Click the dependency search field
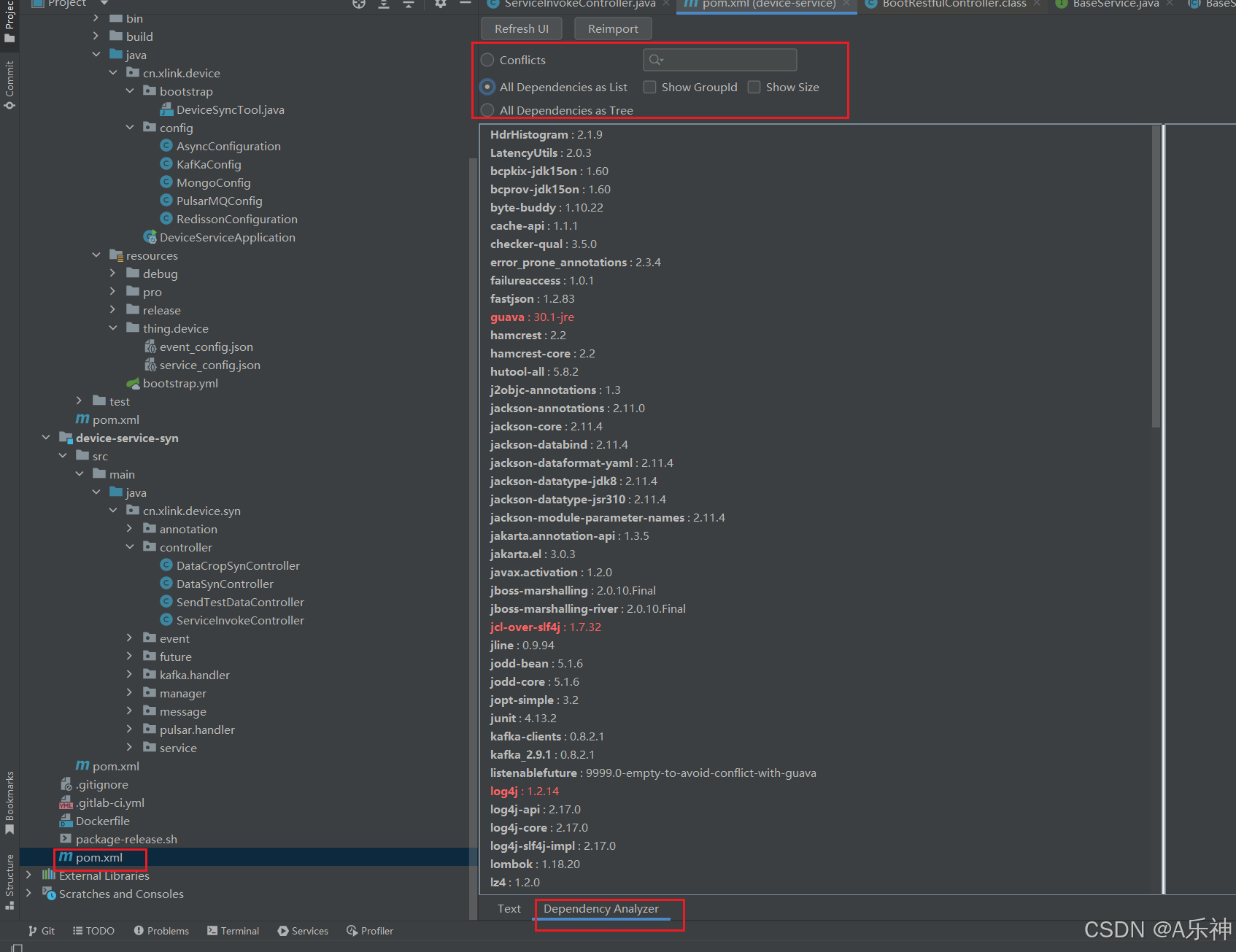The image size is (1236, 952). click(719, 60)
